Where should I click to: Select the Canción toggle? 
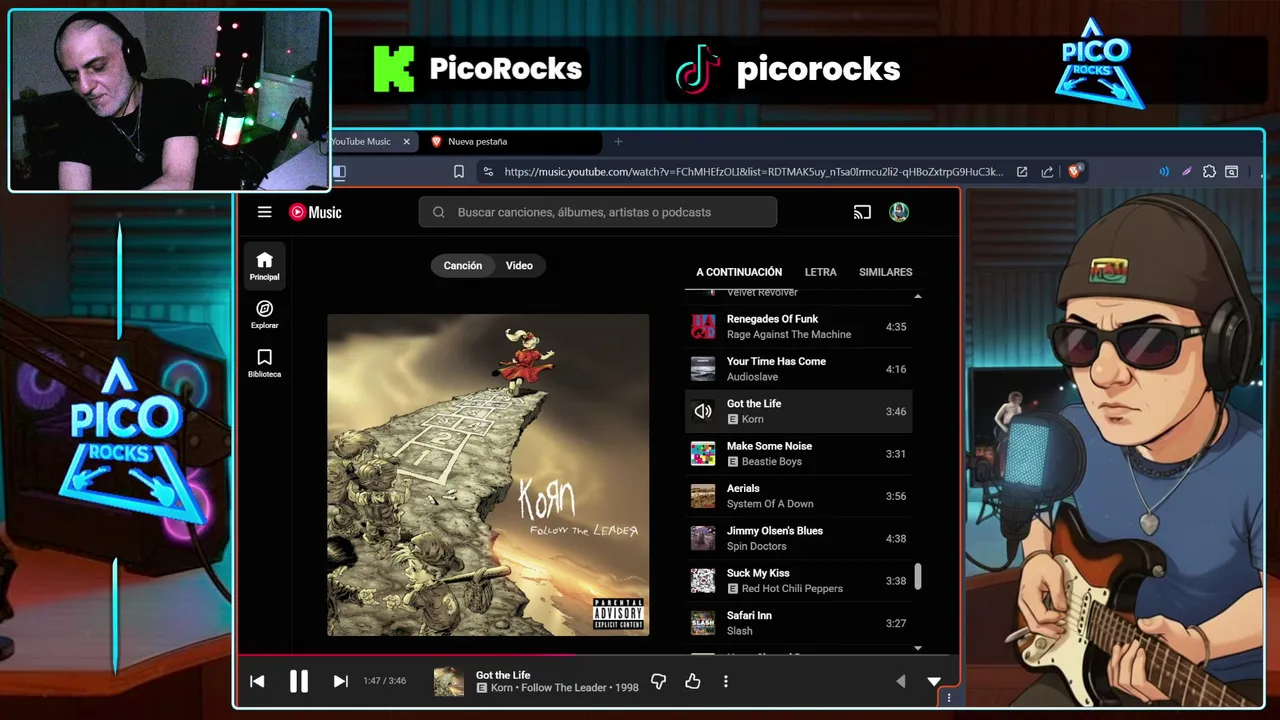point(463,266)
